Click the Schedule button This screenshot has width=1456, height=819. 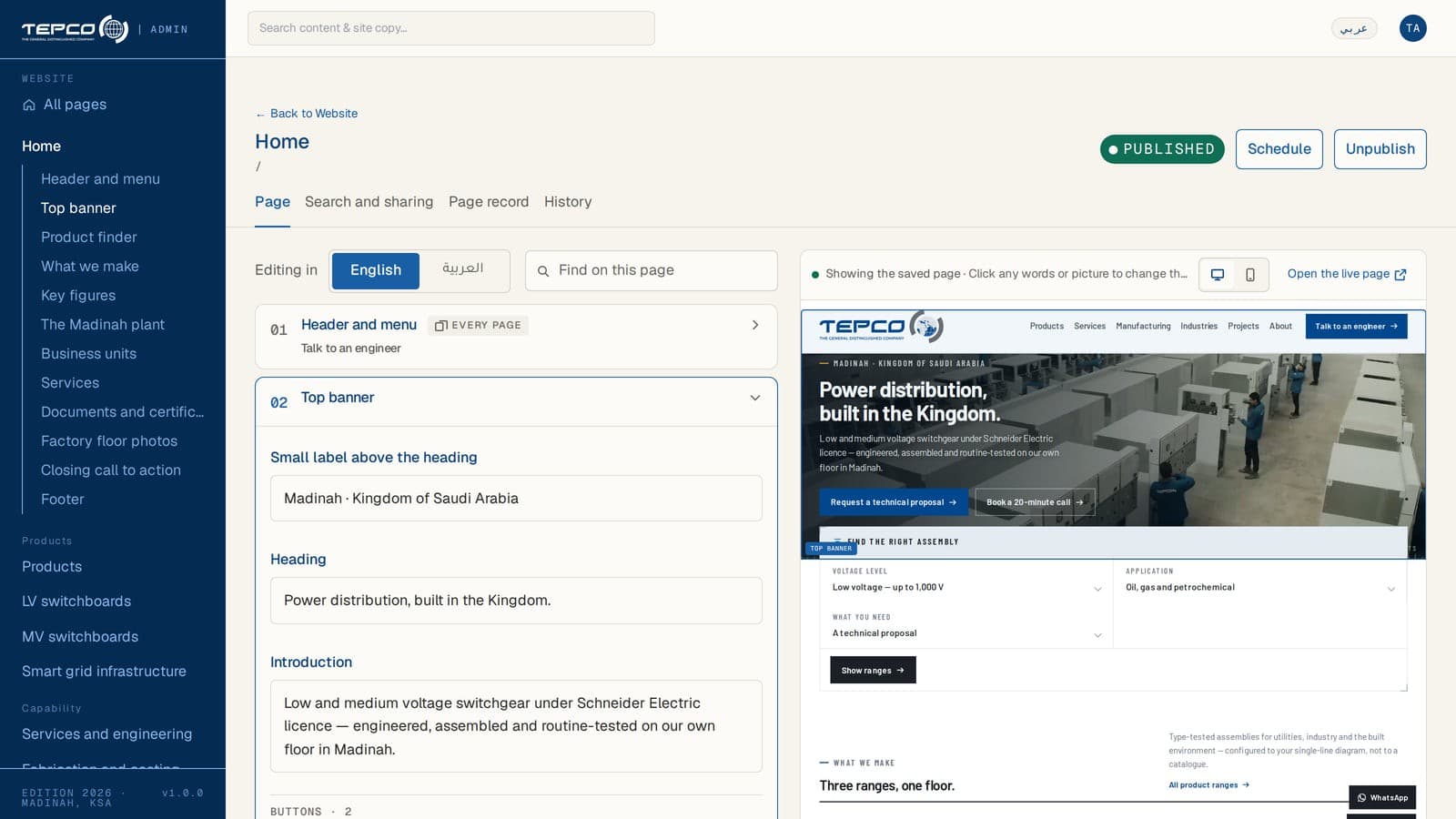coord(1279,149)
